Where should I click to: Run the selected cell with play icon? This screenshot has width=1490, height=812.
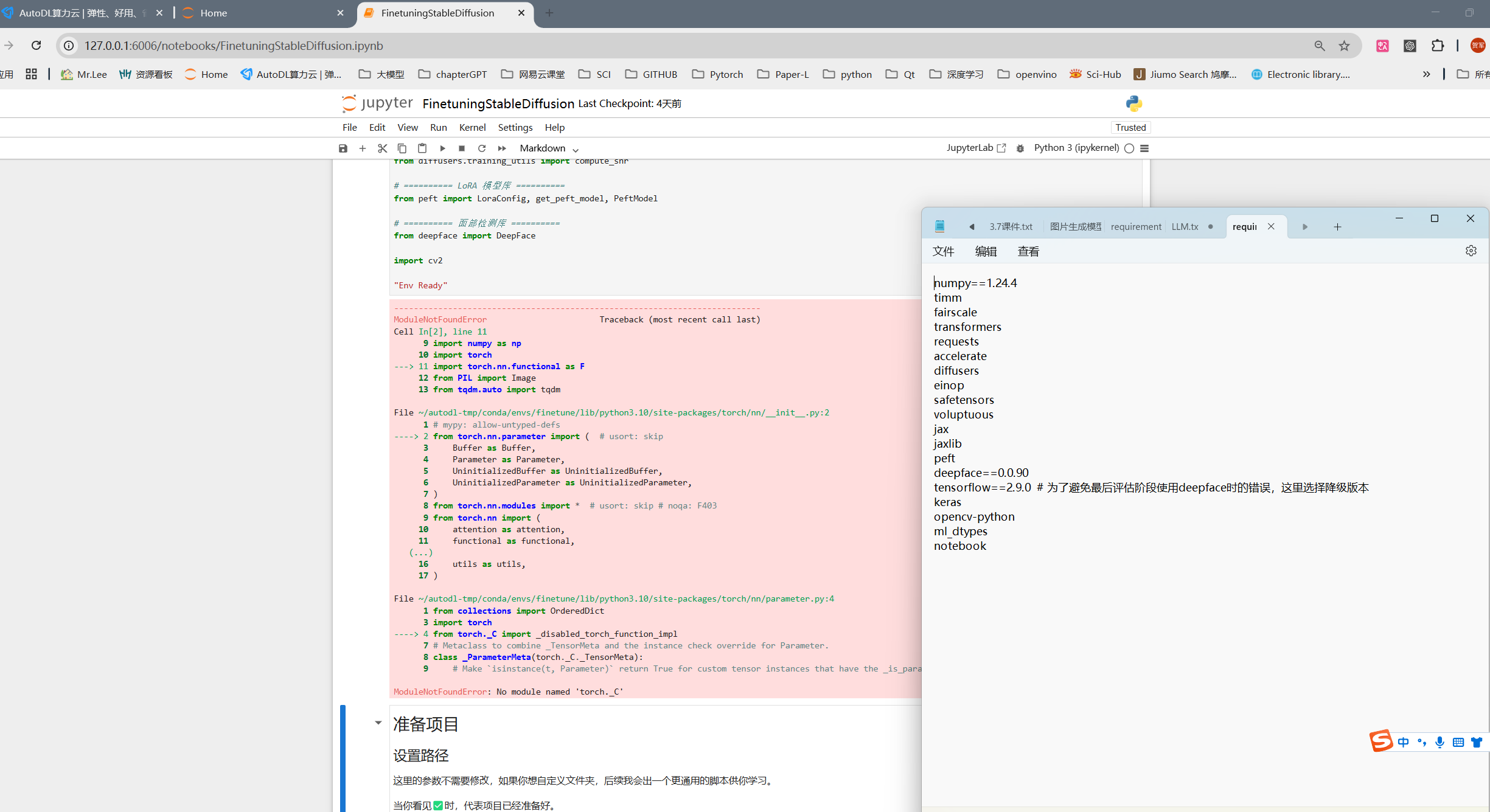coord(442,148)
